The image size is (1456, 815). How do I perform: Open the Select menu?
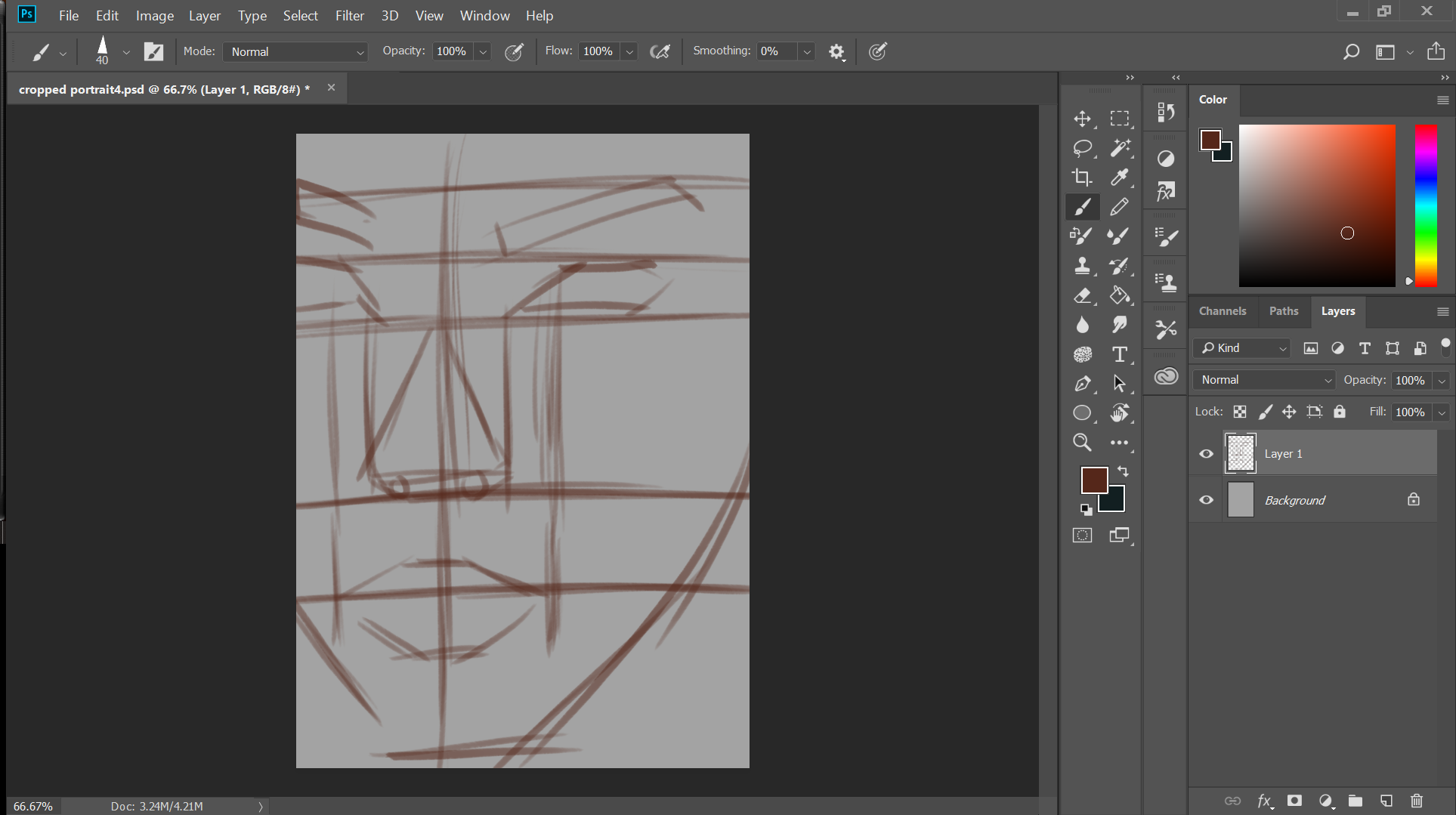pos(300,15)
